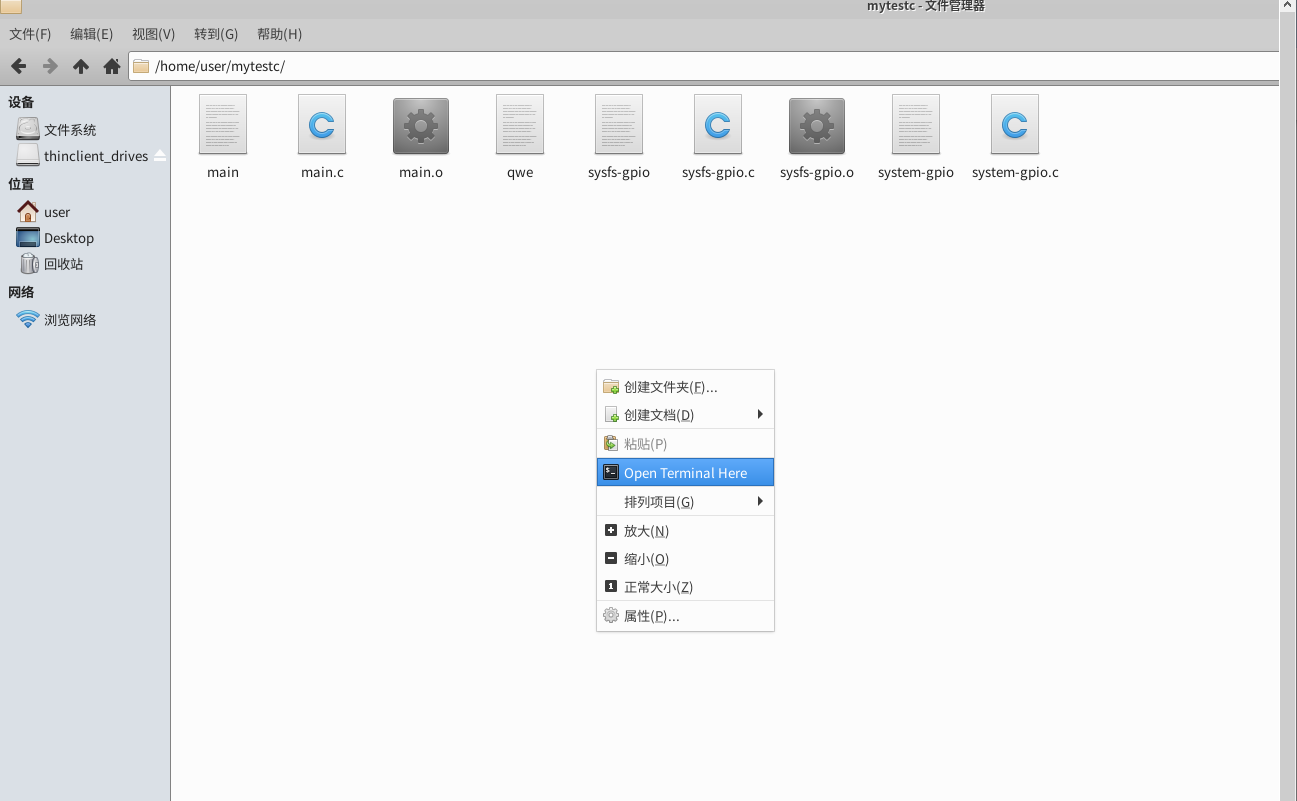The height and width of the screenshot is (801, 1297).
Task: Select the qwe text file
Action: (x=520, y=126)
